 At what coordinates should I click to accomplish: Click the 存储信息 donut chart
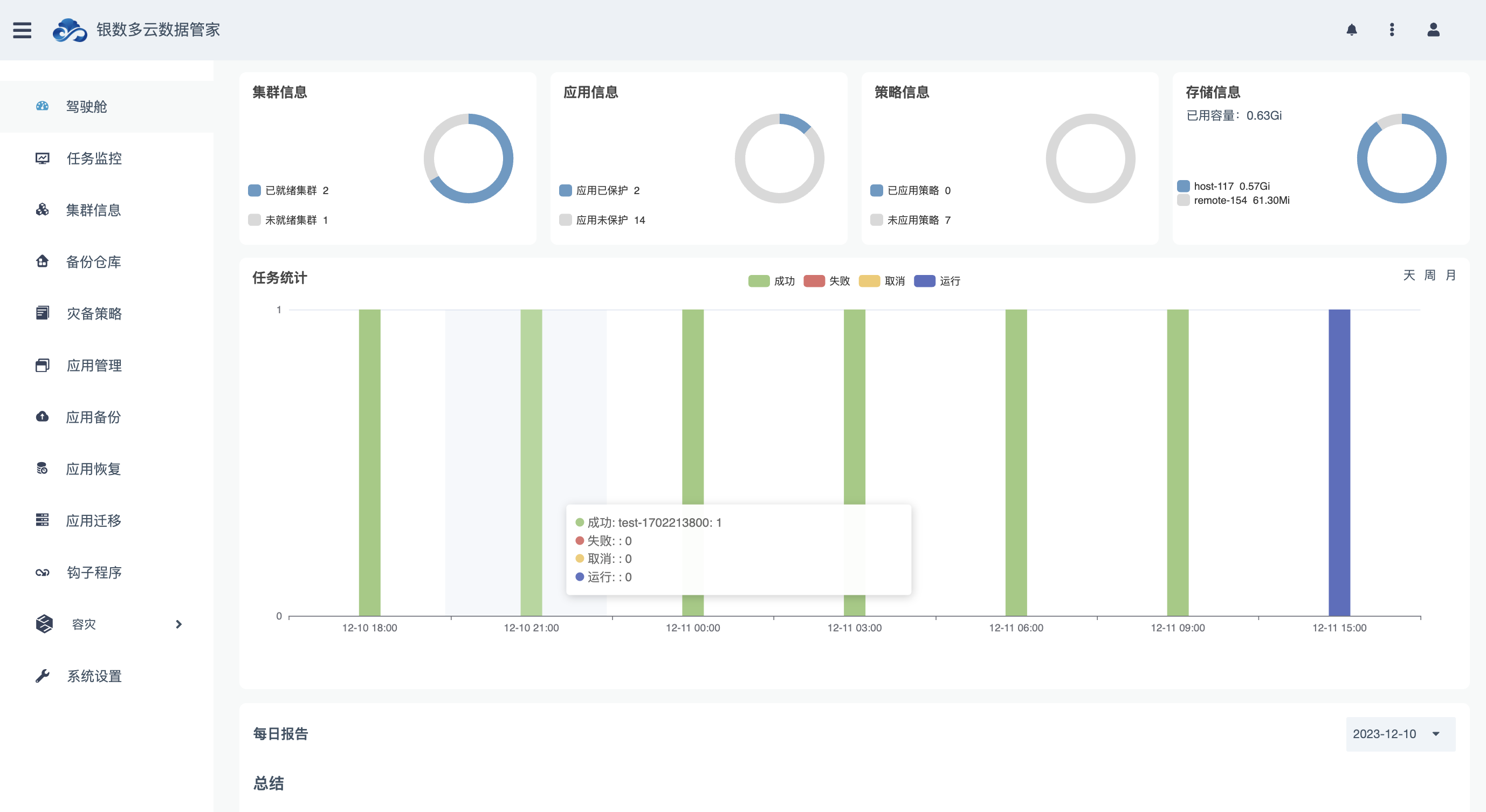pos(1402,158)
